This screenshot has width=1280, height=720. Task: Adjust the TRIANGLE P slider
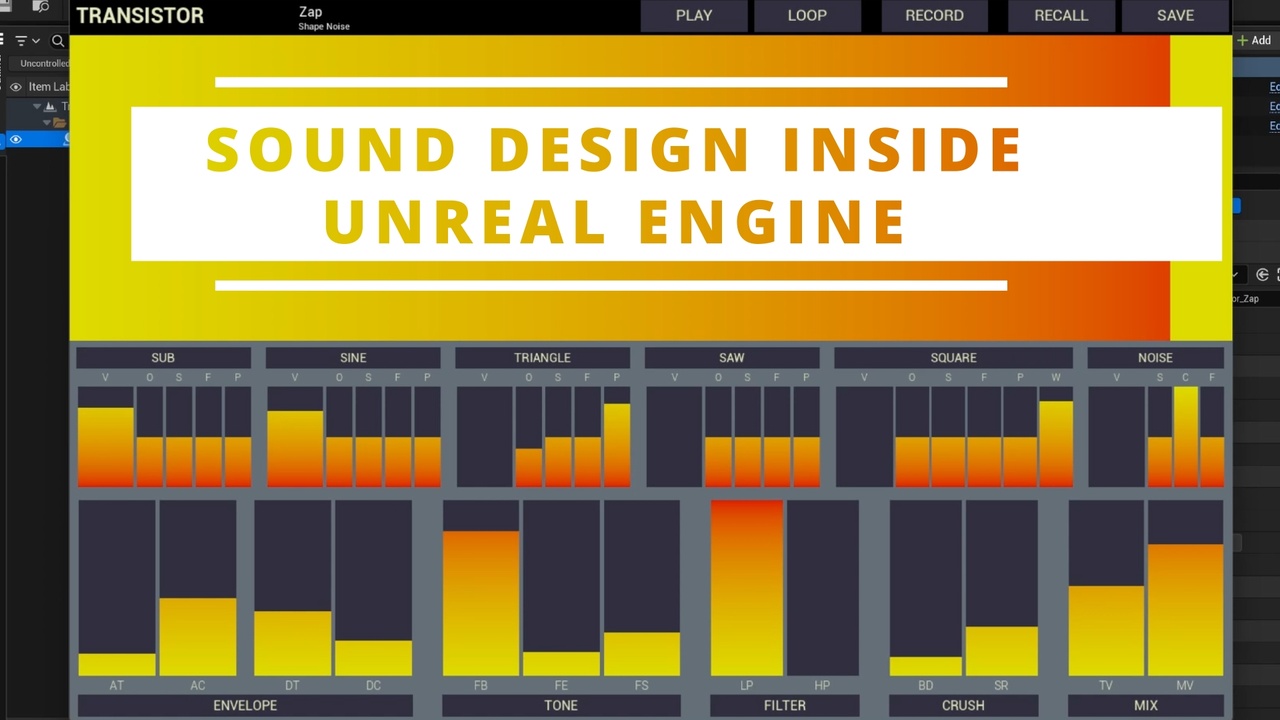coord(617,437)
